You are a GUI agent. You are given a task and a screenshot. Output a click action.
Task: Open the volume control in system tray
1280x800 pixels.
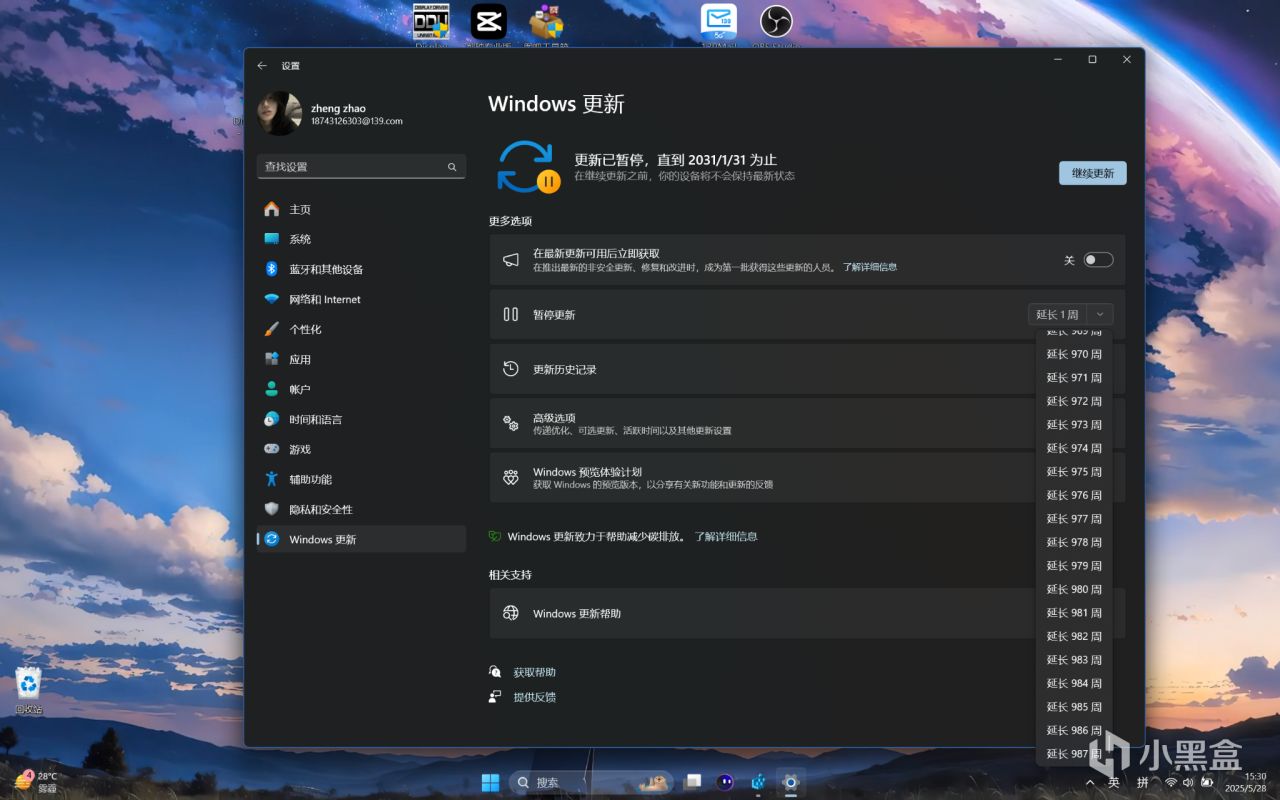[1189, 782]
